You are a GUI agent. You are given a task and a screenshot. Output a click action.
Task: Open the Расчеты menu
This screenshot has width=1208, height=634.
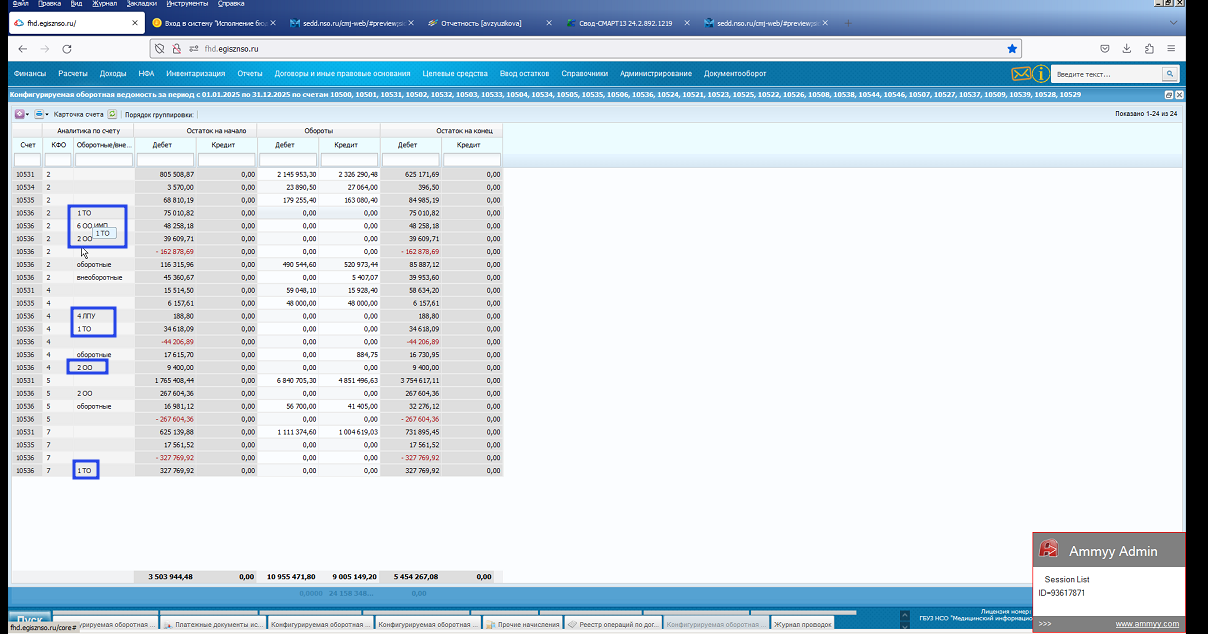72,74
